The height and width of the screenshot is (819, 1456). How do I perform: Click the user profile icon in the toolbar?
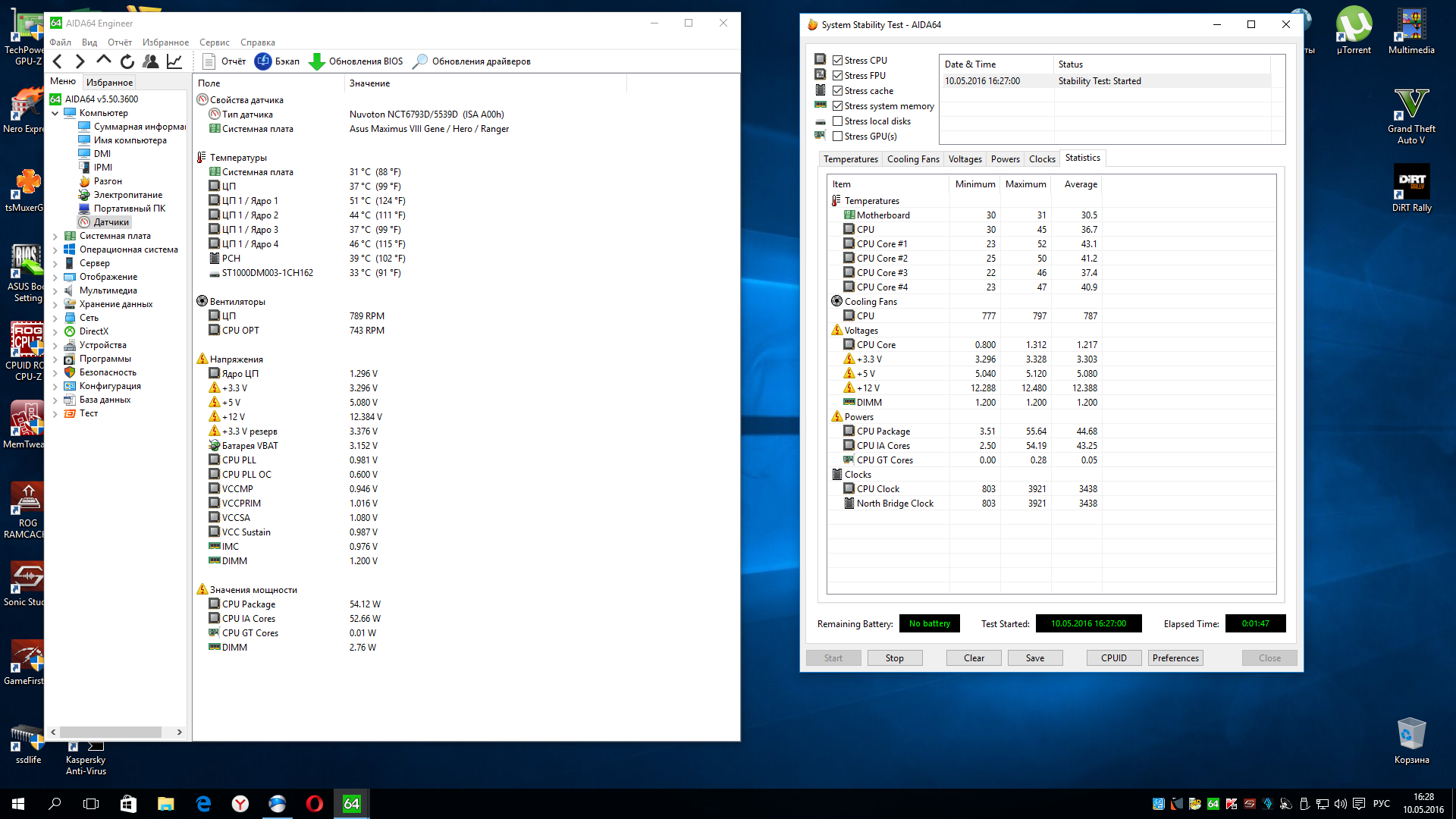(x=151, y=61)
